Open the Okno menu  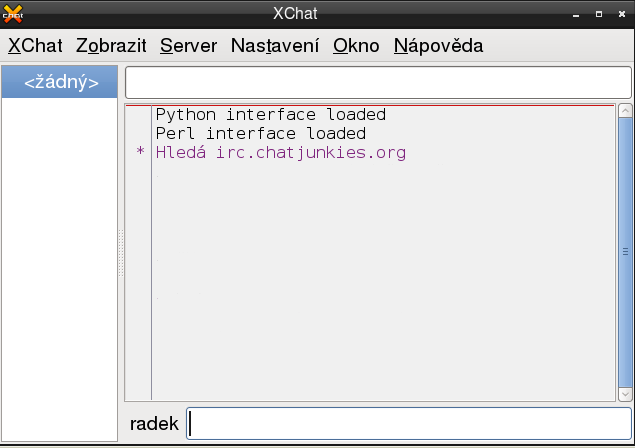click(357, 46)
